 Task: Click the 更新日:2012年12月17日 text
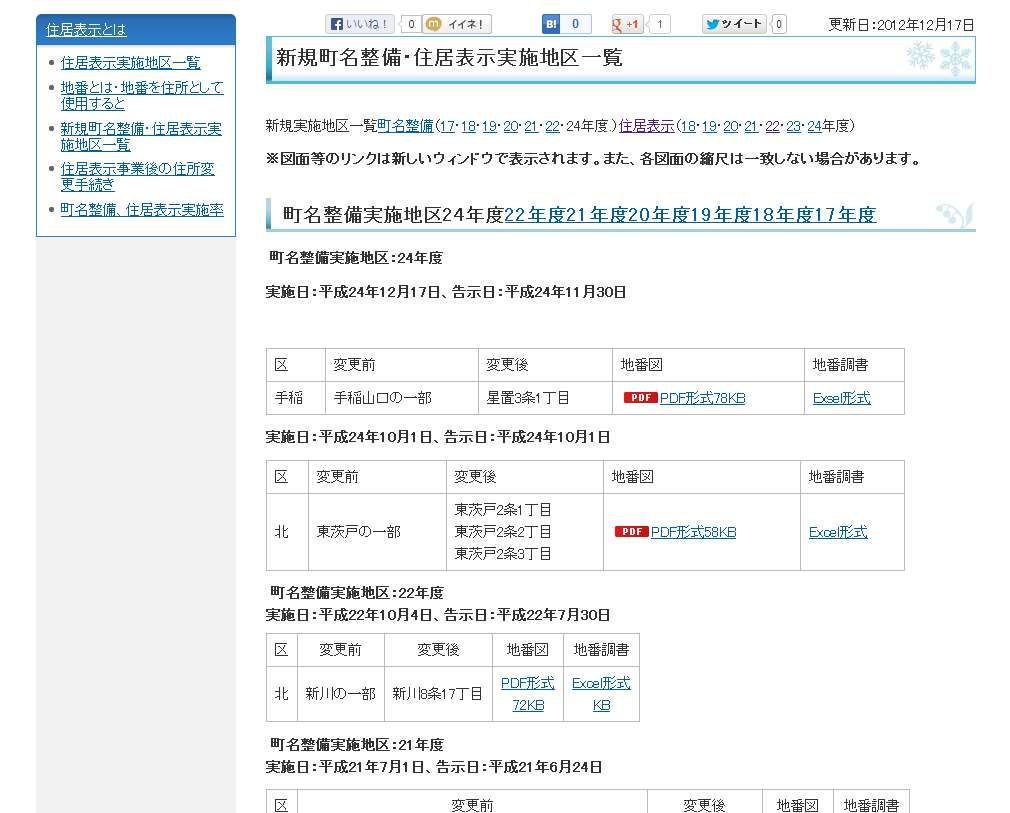[x=900, y=24]
